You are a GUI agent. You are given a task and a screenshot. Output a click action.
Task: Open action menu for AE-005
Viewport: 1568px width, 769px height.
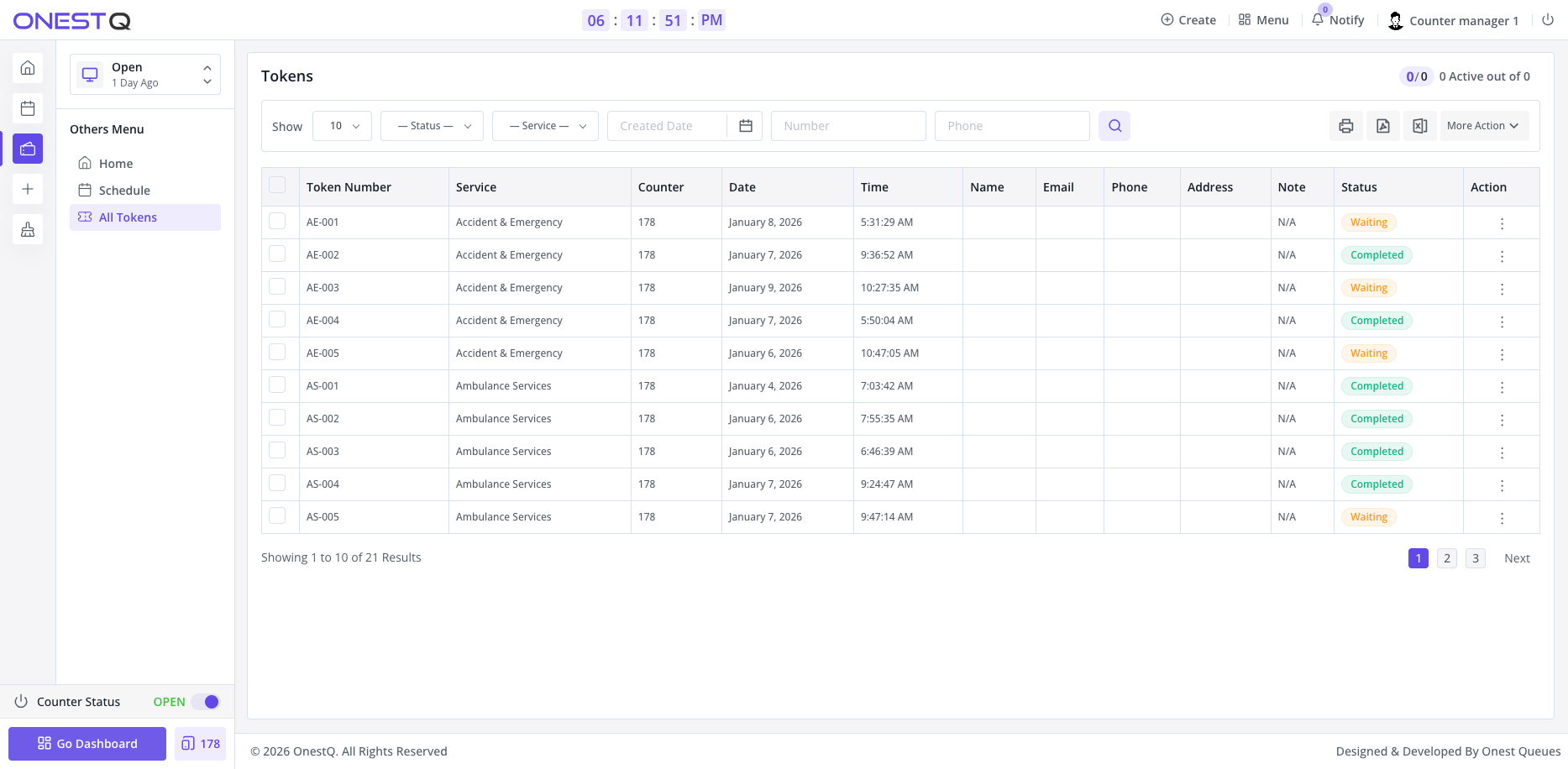(1502, 354)
